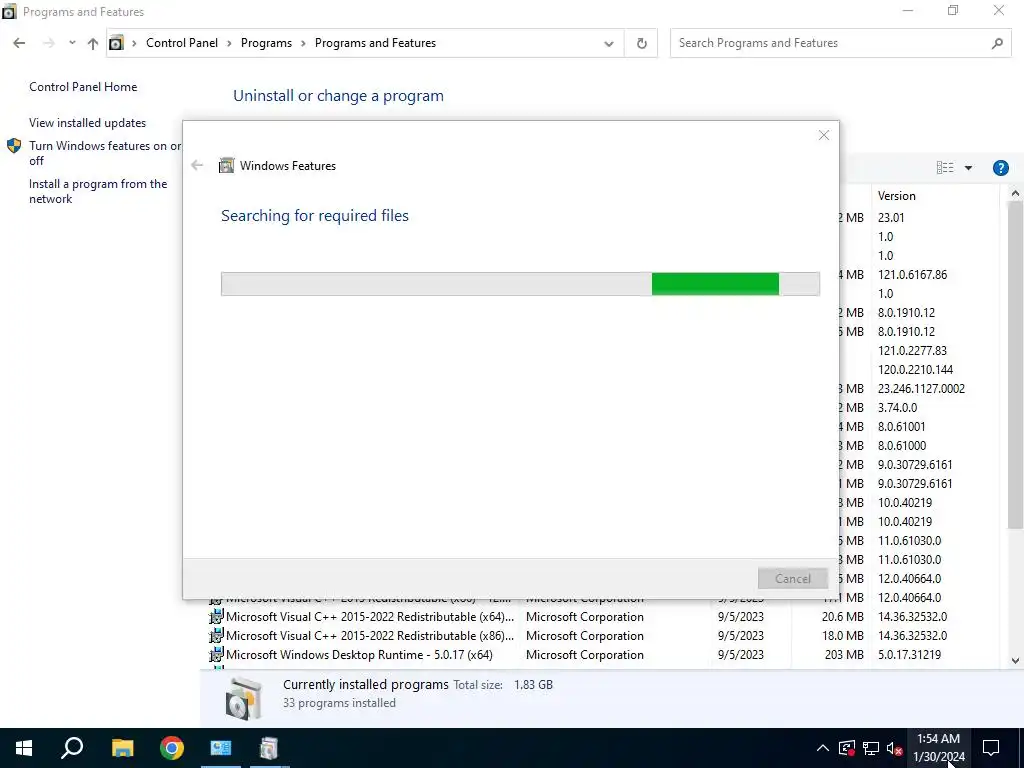Screen dimensions: 1024x768
Task: Click the back arrow in the address bar
Action: 19,43
